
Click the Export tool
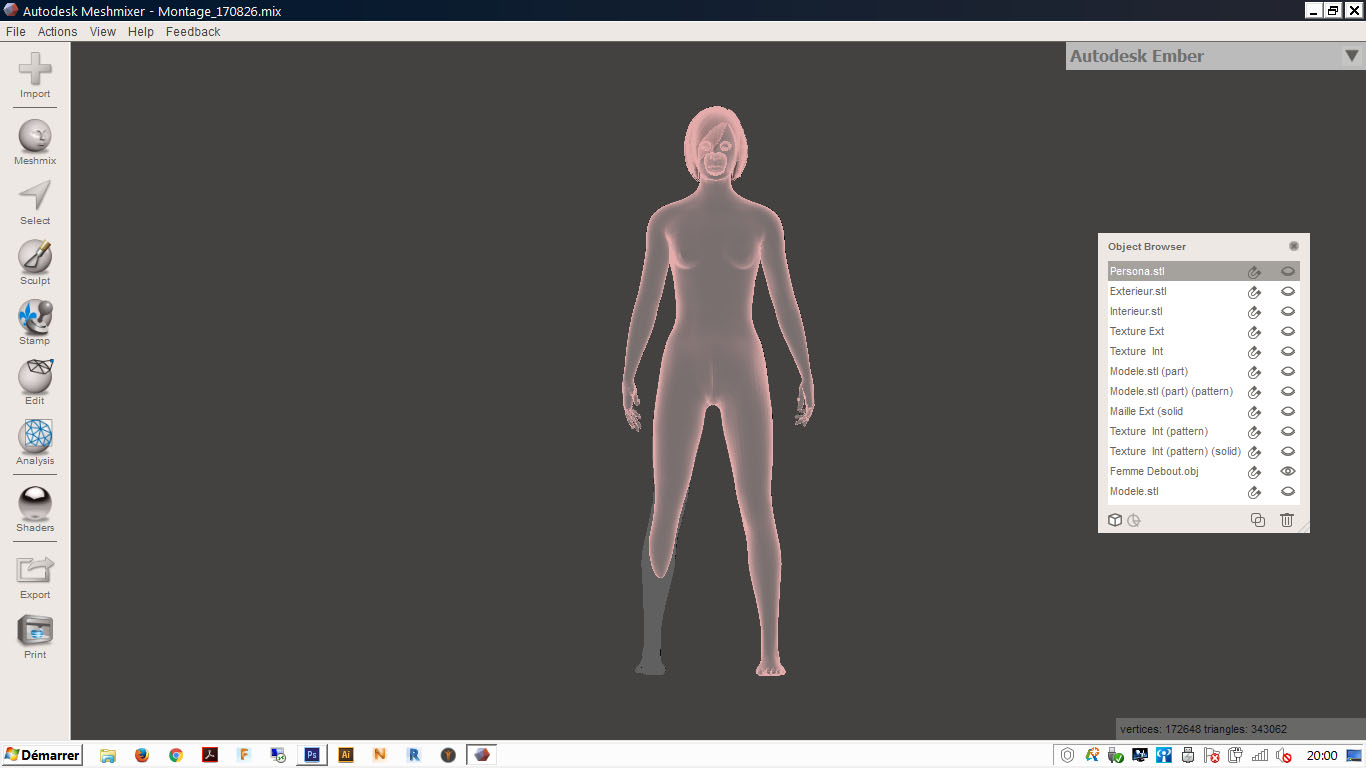pyautogui.click(x=35, y=576)
